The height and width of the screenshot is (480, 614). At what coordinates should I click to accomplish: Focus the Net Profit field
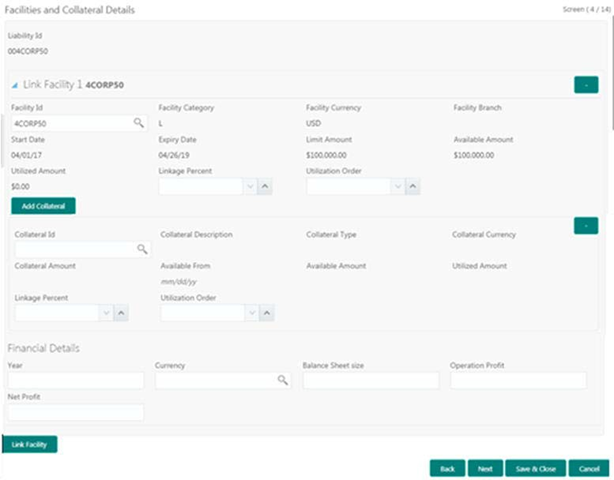tap(76, 413)
